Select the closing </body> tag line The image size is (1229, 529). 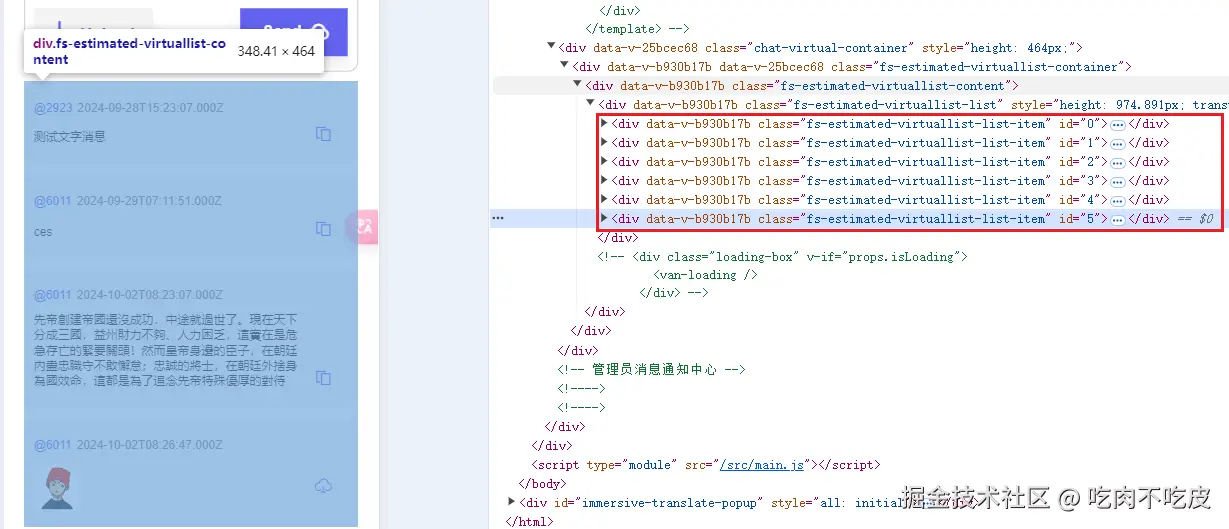[x=542, y=483]
